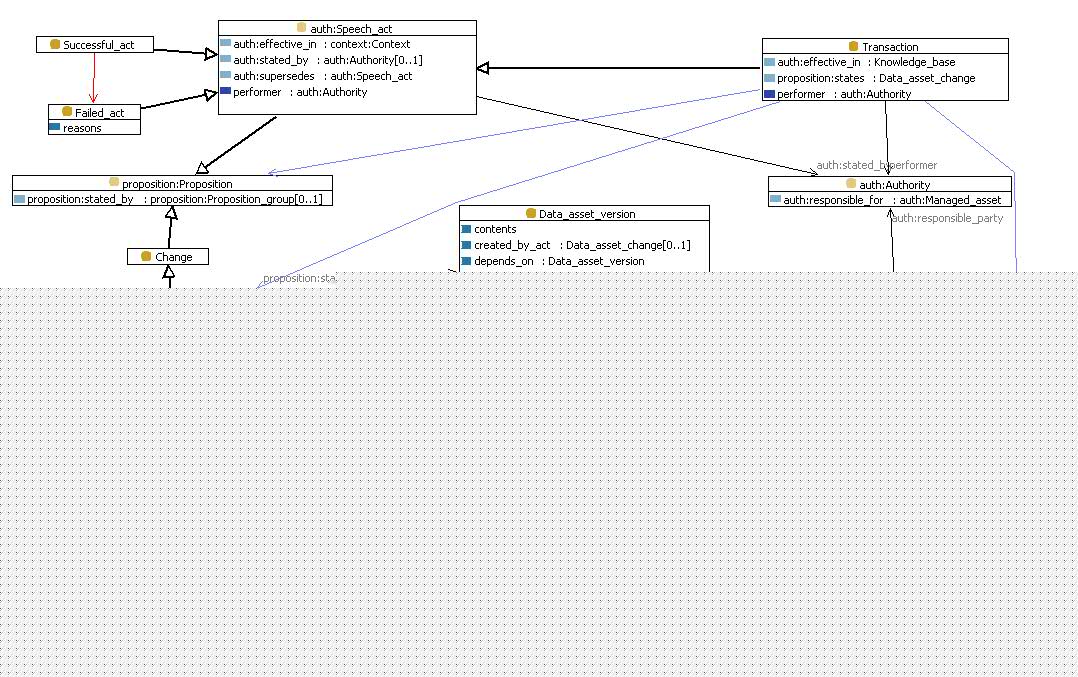
Task: Click the performer property icon in Speech_act
Action: click(226, 91)
